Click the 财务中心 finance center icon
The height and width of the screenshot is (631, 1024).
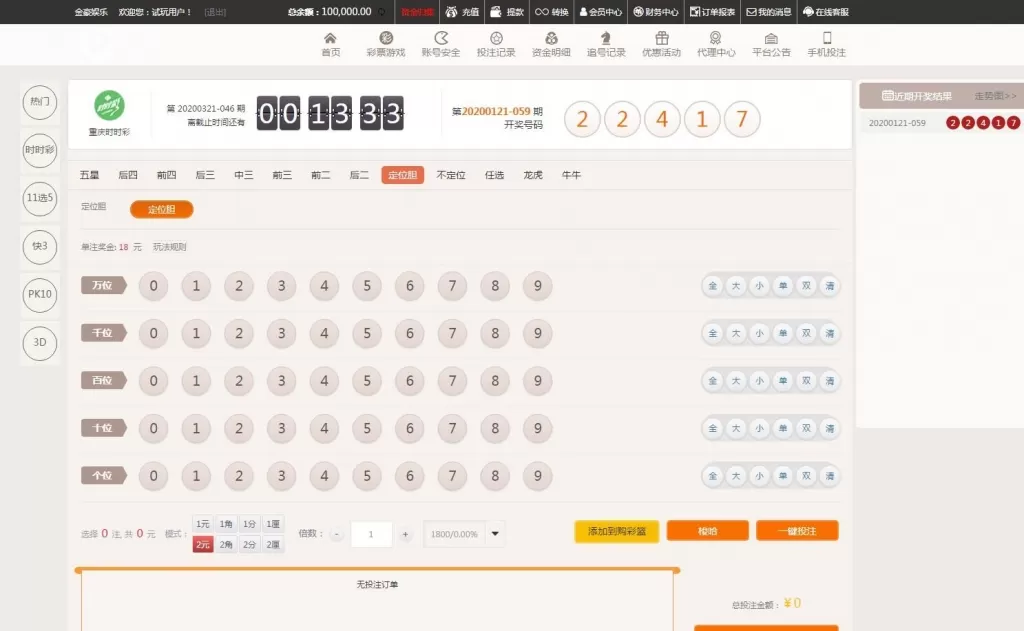[662, 13]
